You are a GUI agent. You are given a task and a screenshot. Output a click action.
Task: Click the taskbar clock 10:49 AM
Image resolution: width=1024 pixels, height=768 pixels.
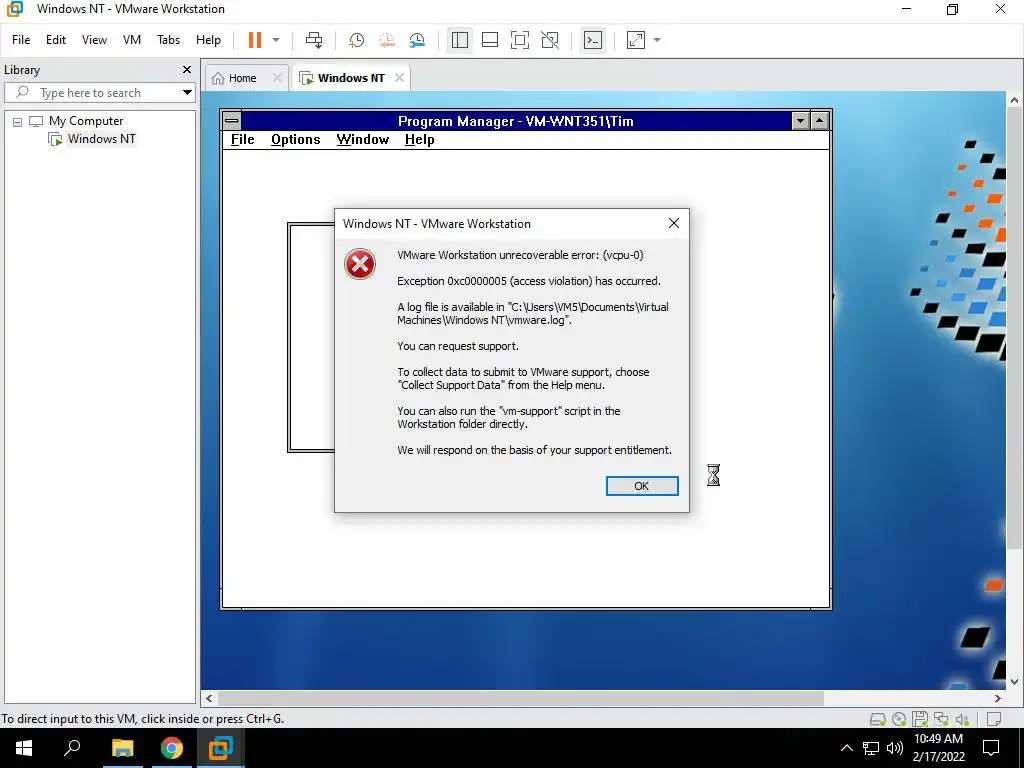click(x=938, y=739)
